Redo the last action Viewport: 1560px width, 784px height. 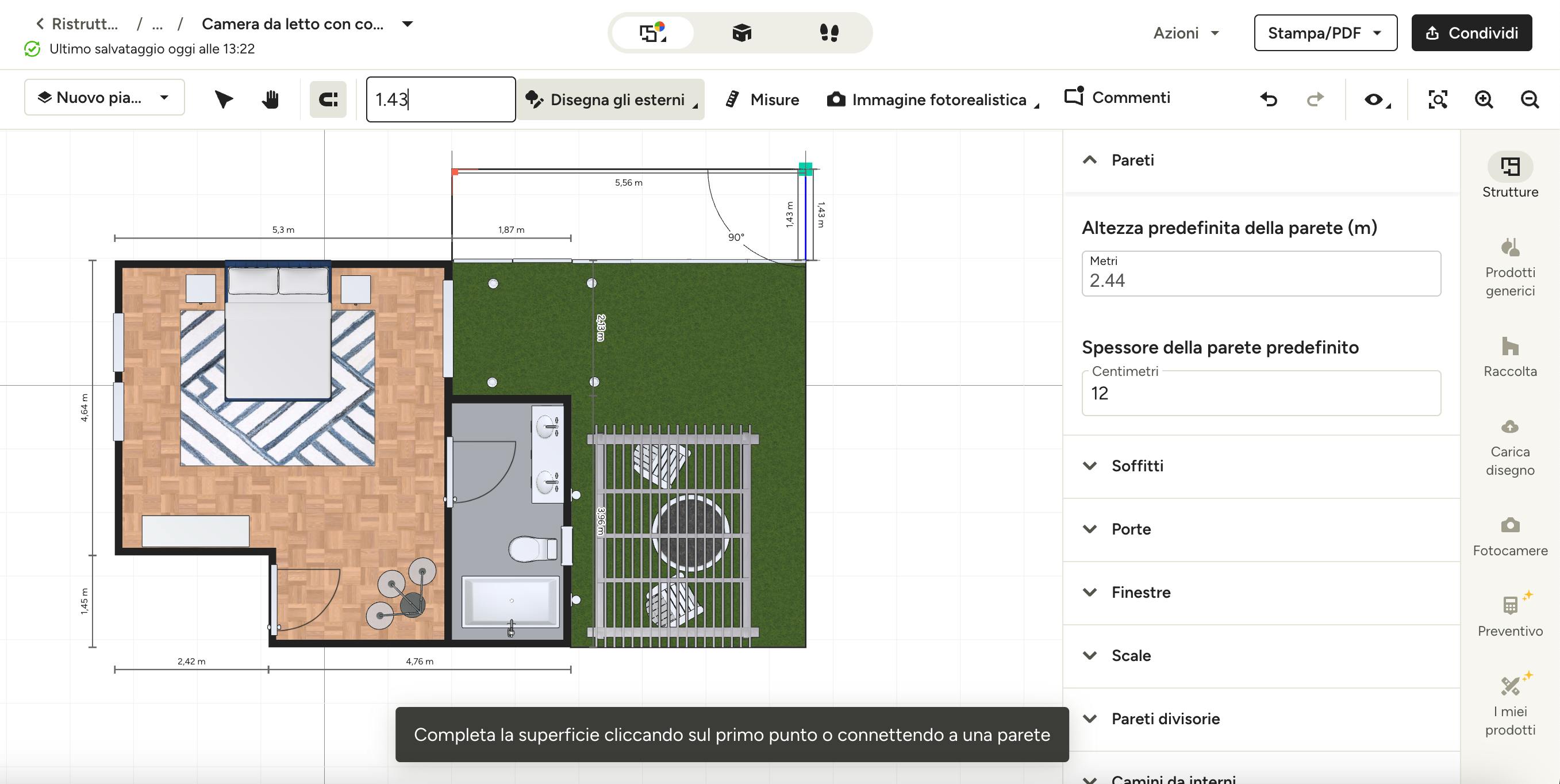click(1315, 99)
